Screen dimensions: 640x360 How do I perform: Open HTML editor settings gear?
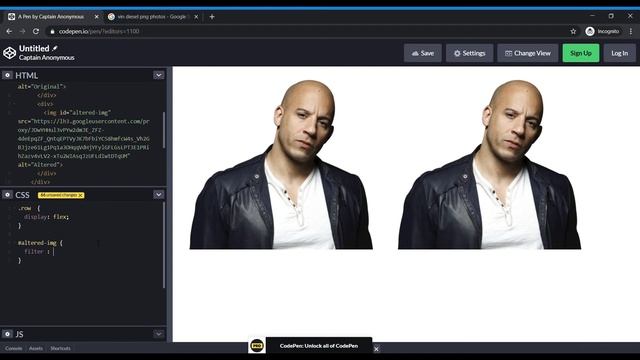point(7,75)
